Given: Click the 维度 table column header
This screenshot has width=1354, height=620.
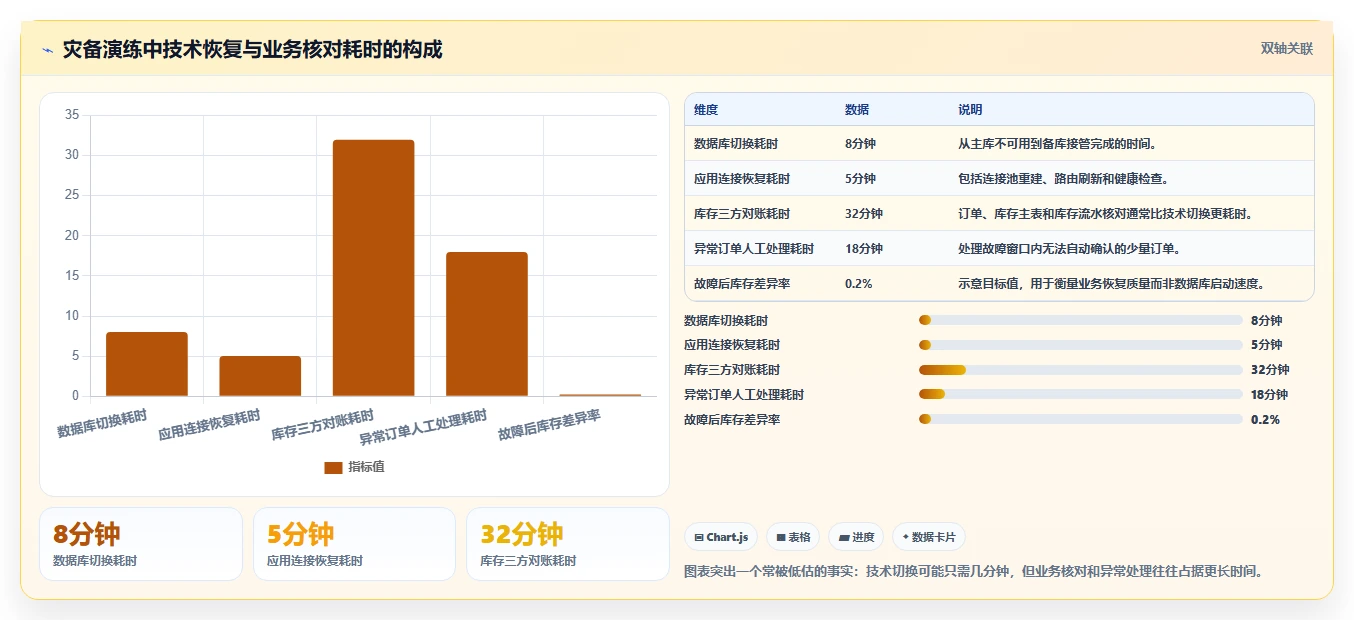Looking at the screenshot, I should 706,110.
